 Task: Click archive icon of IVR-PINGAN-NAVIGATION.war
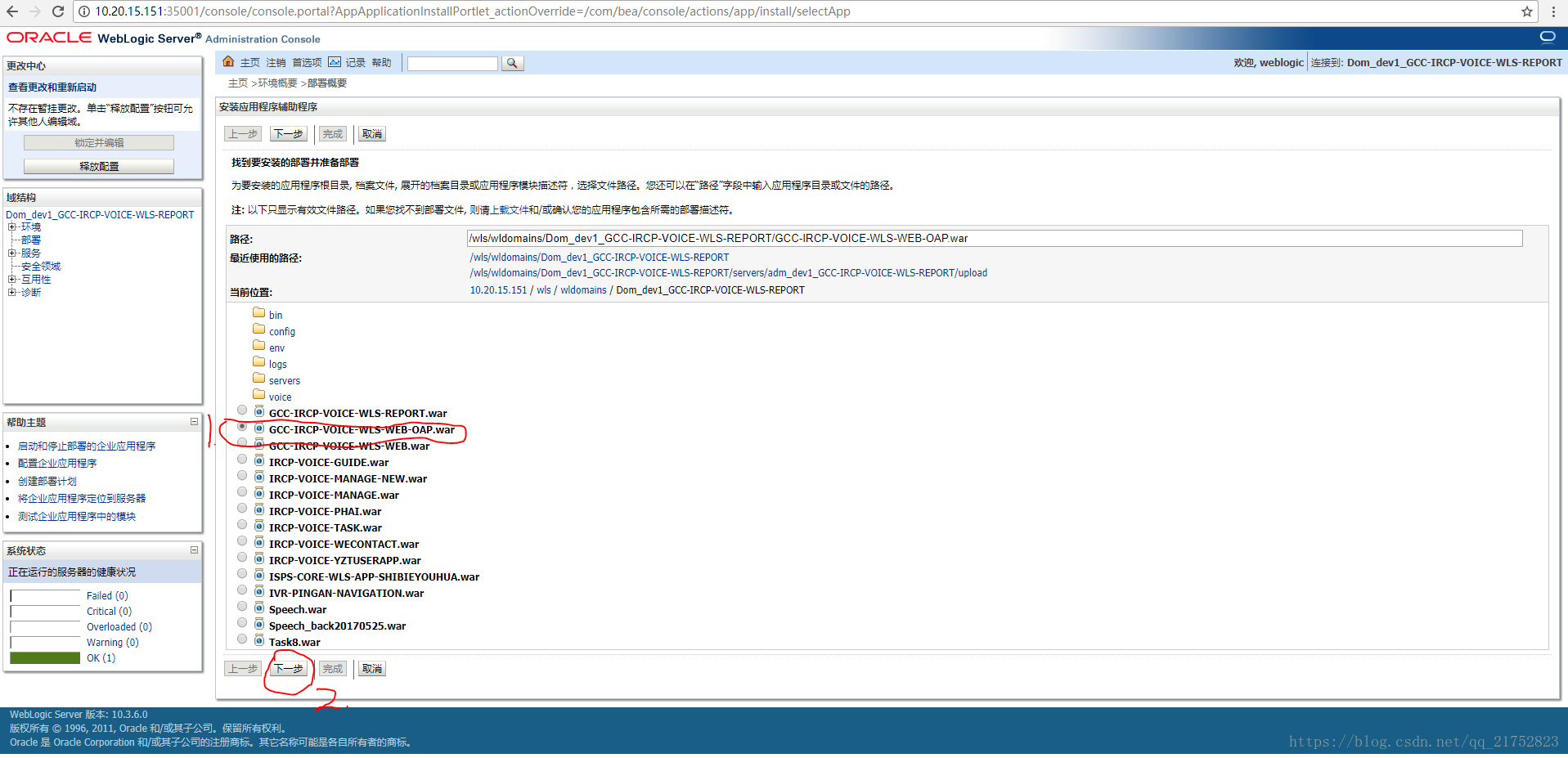coord(259,591)
